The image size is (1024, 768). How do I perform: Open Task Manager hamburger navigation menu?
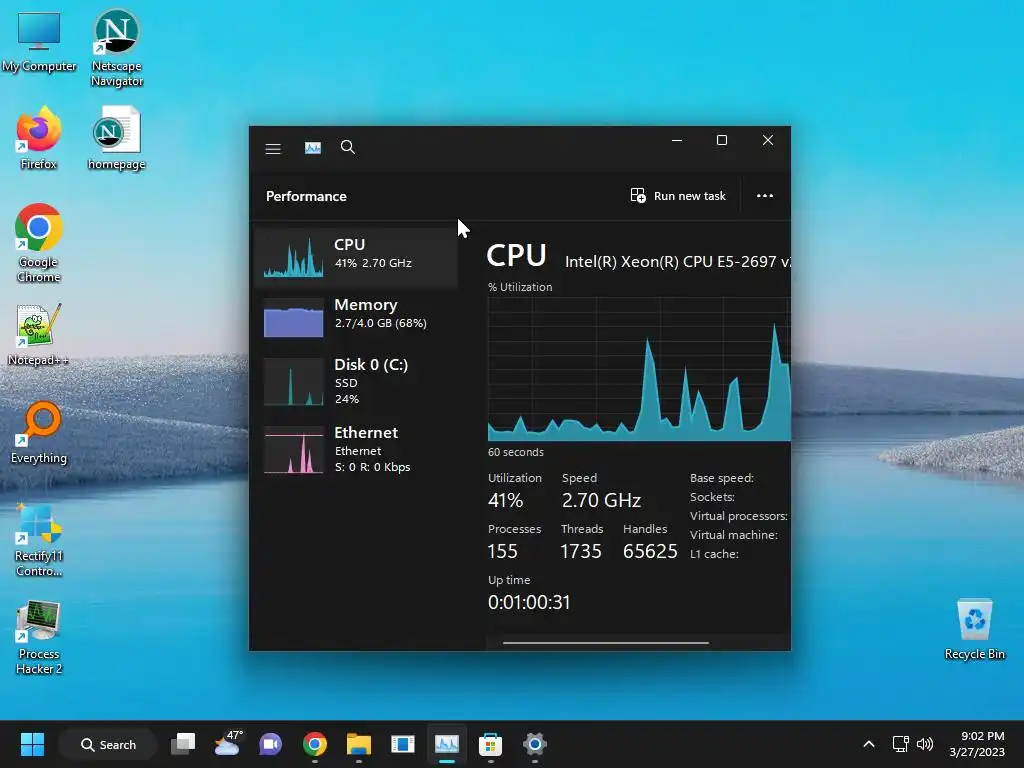click(273, 149)
